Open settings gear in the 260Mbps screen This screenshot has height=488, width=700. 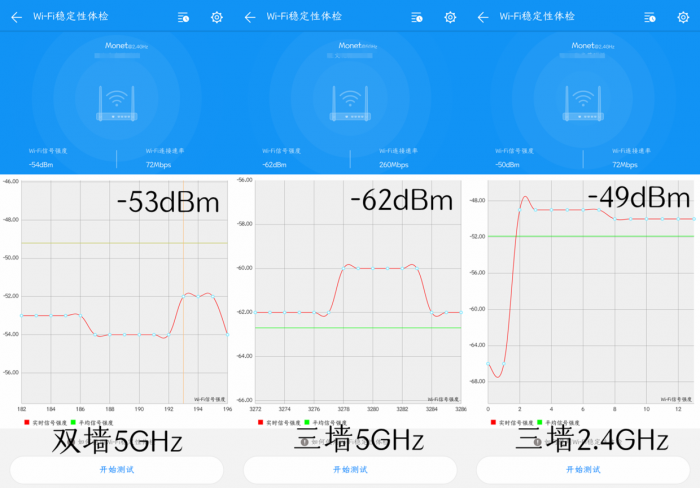(450, 17)
